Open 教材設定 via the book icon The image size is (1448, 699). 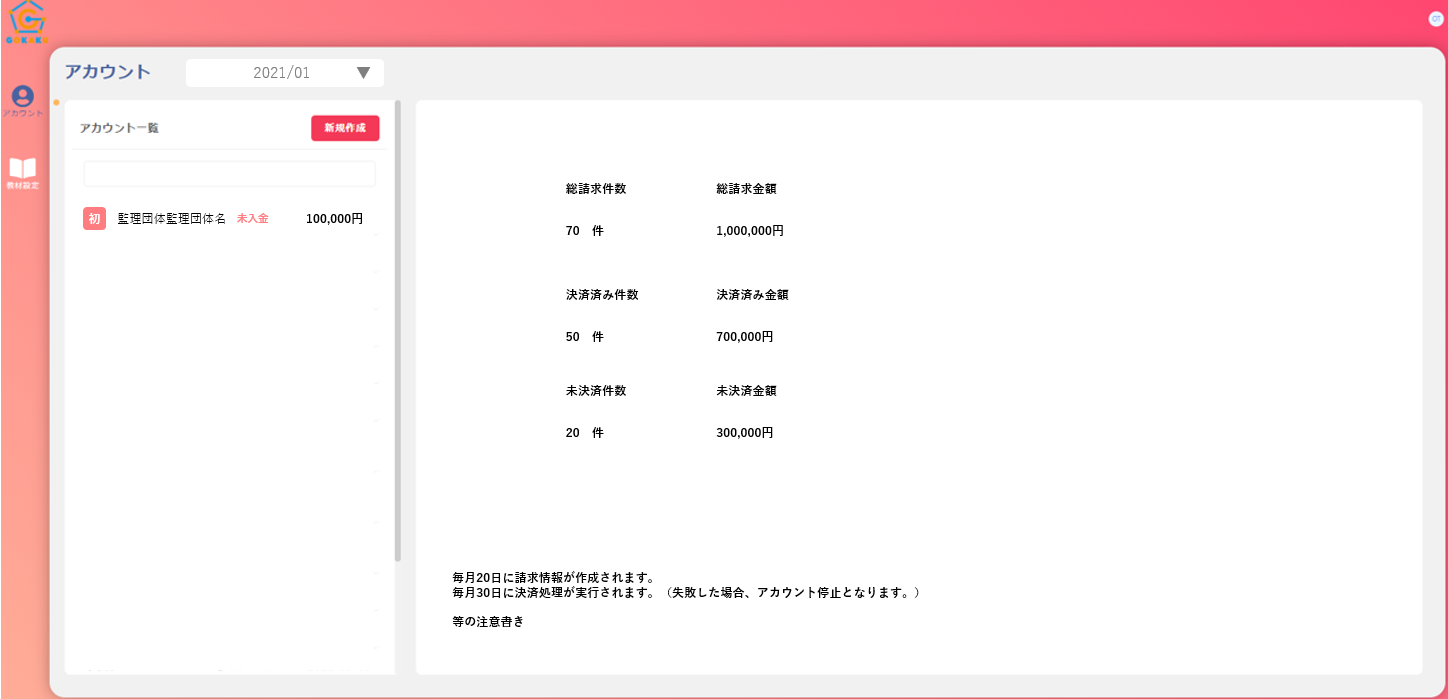[x=22, y=168]
